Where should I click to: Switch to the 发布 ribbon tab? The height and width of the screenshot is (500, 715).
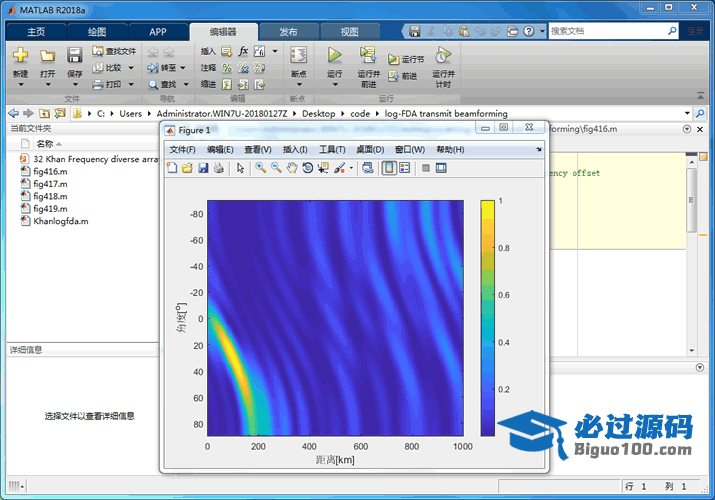pyautogui.click(x=288, y=32)
